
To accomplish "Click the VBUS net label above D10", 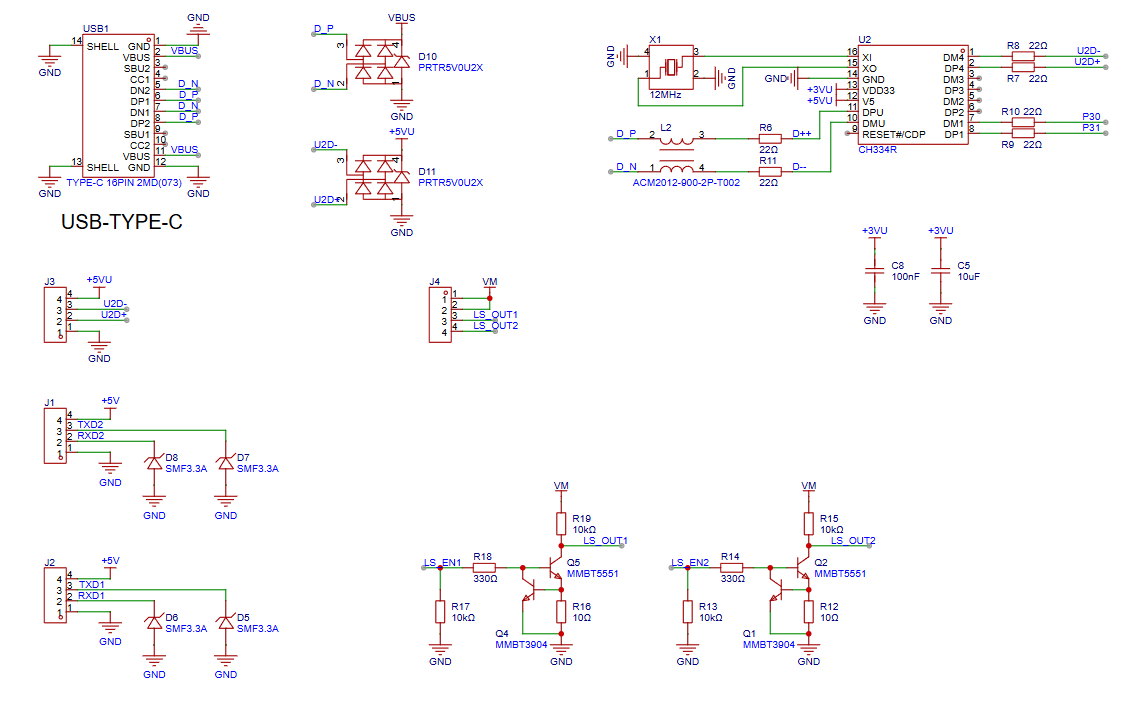I will pos(401,17).
